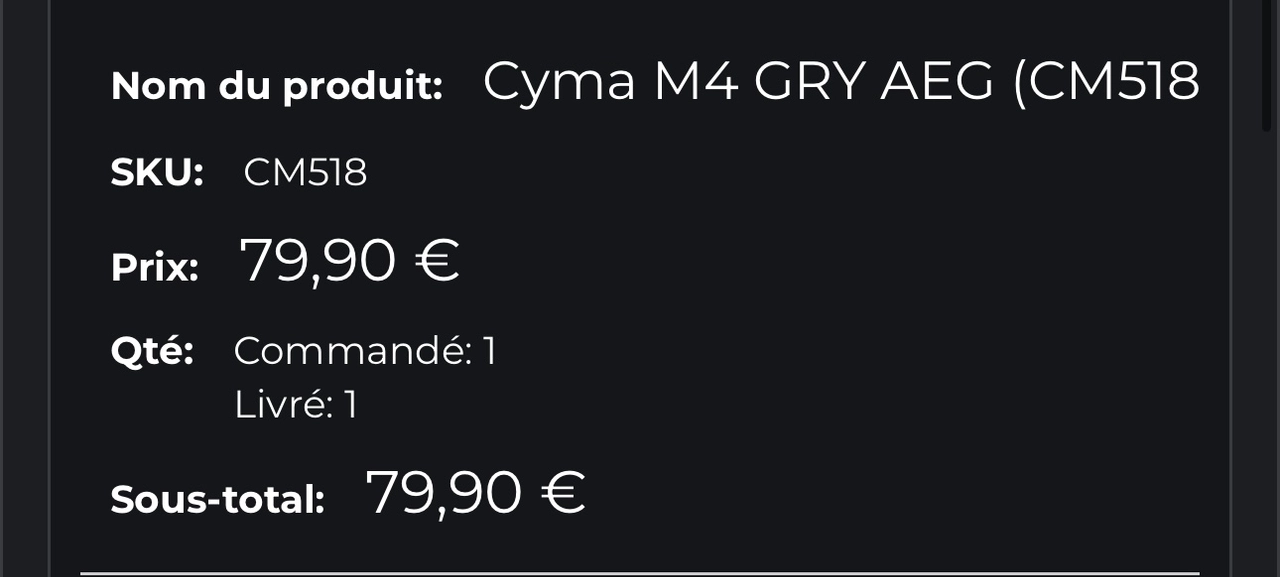Click the "Livré: 1" quantity line
1280x577 pixels.
pyautogui.click(x=295, y=405)
